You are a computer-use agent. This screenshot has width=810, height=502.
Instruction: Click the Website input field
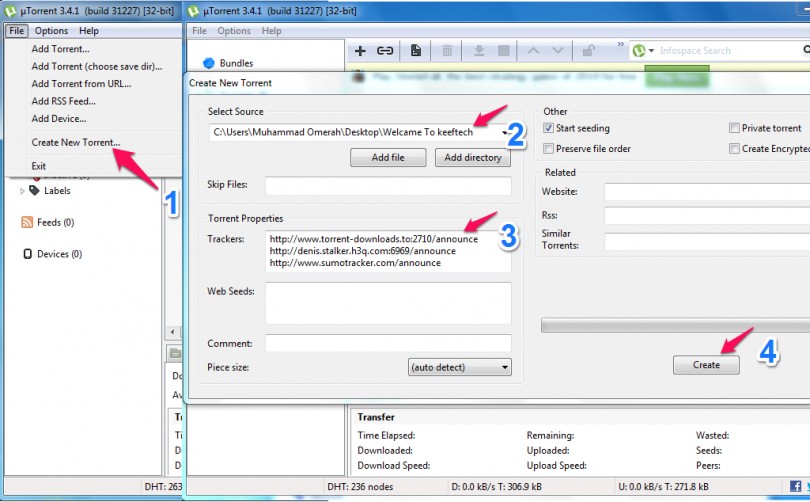click(x=707, y=192)
